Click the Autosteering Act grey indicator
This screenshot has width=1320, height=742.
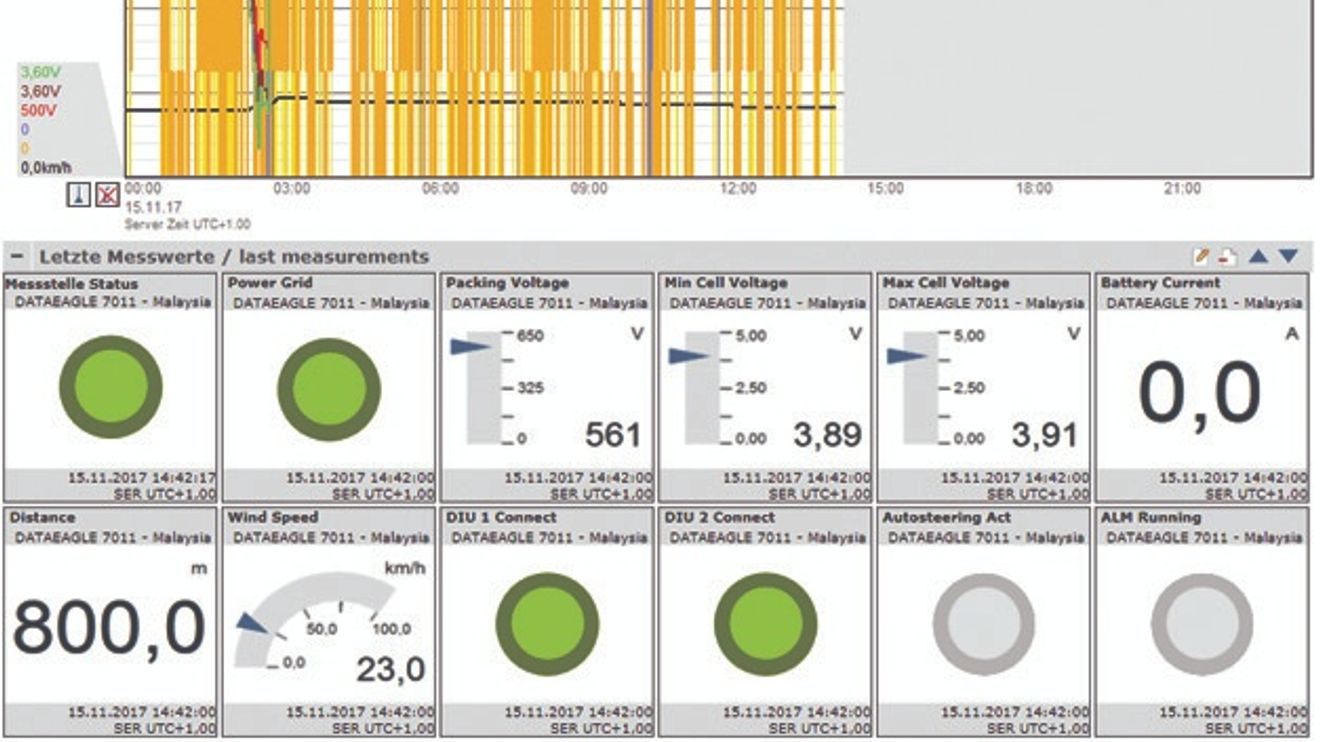click(x=983, y=623)
